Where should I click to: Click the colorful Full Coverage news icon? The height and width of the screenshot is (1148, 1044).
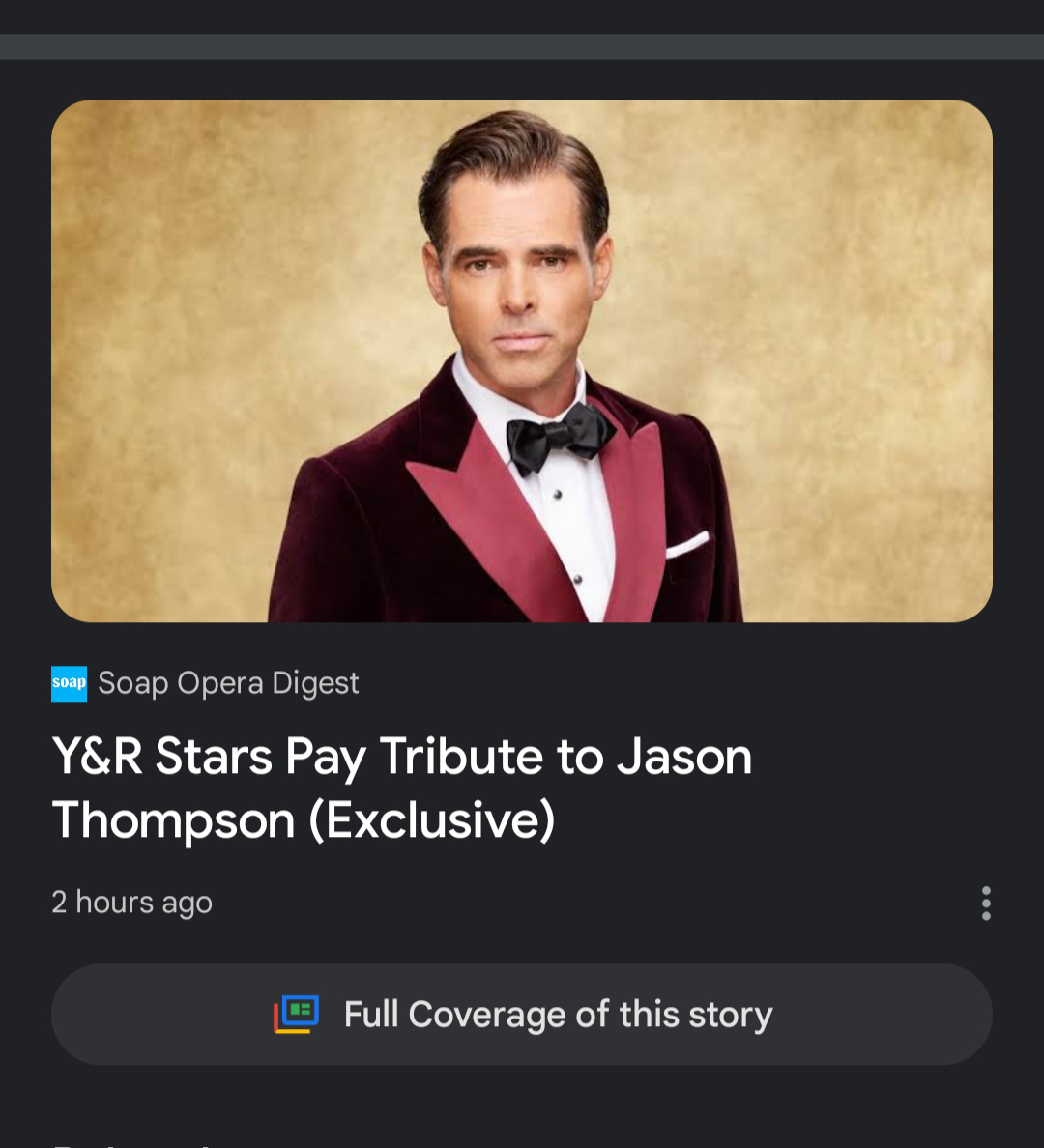pyautogui.click(x=297, y=1014)
